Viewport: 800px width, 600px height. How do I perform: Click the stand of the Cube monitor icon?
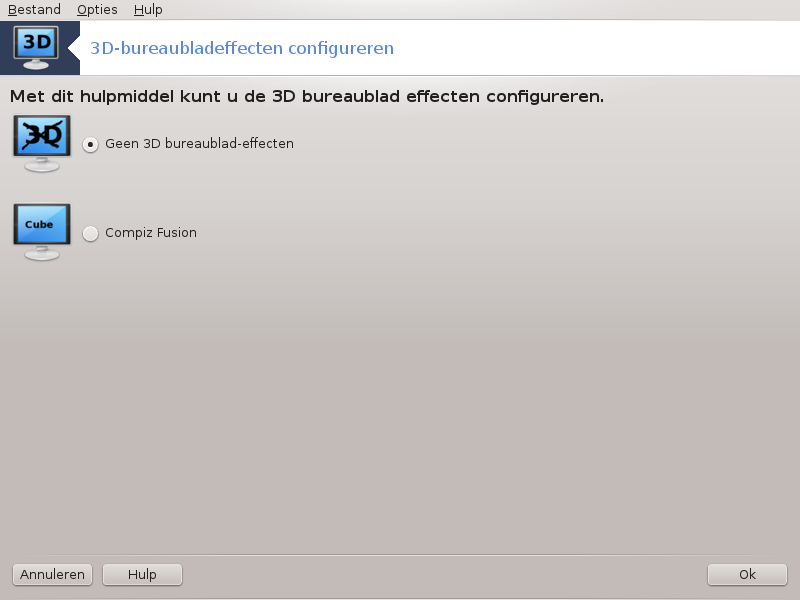click(42, 253)
